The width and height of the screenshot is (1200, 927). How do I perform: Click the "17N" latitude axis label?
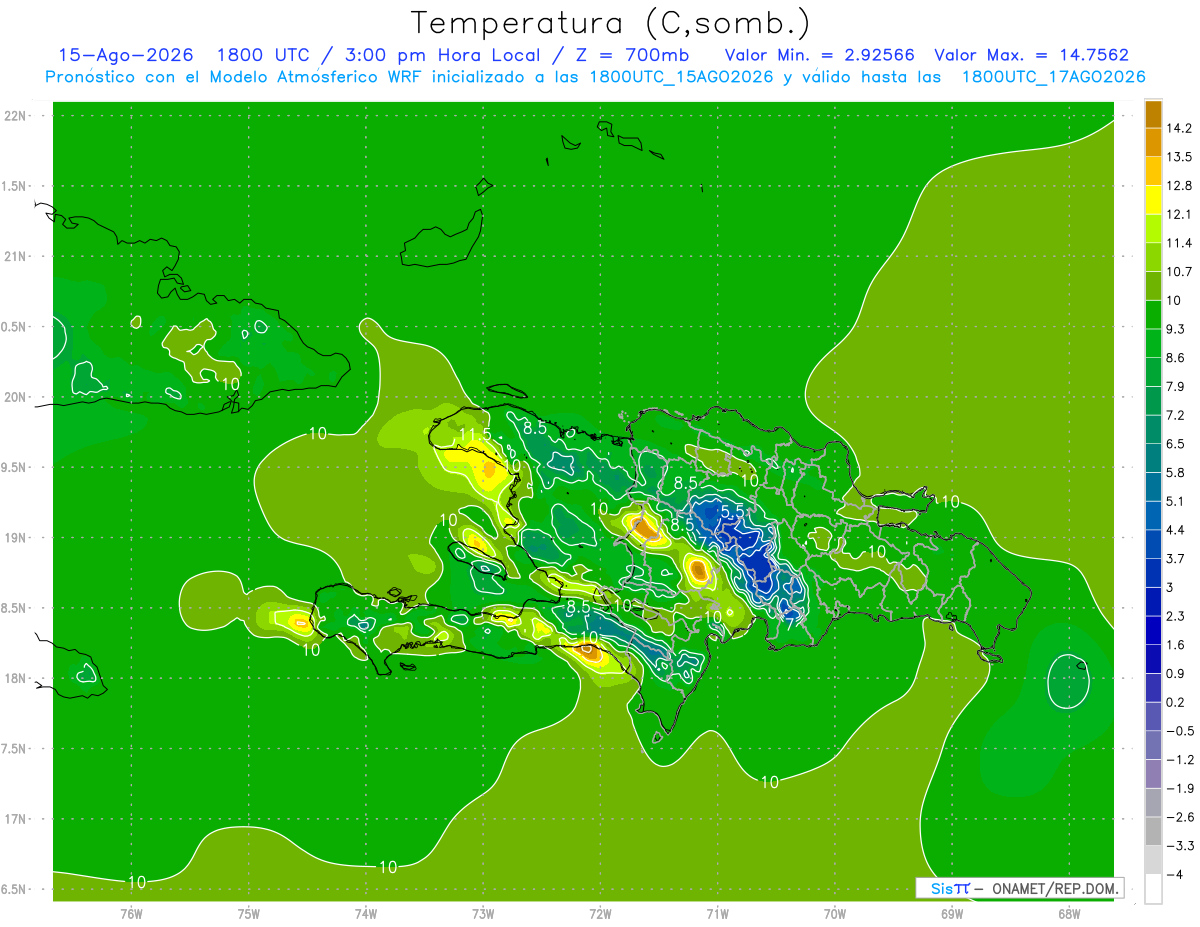click(17, 820)
